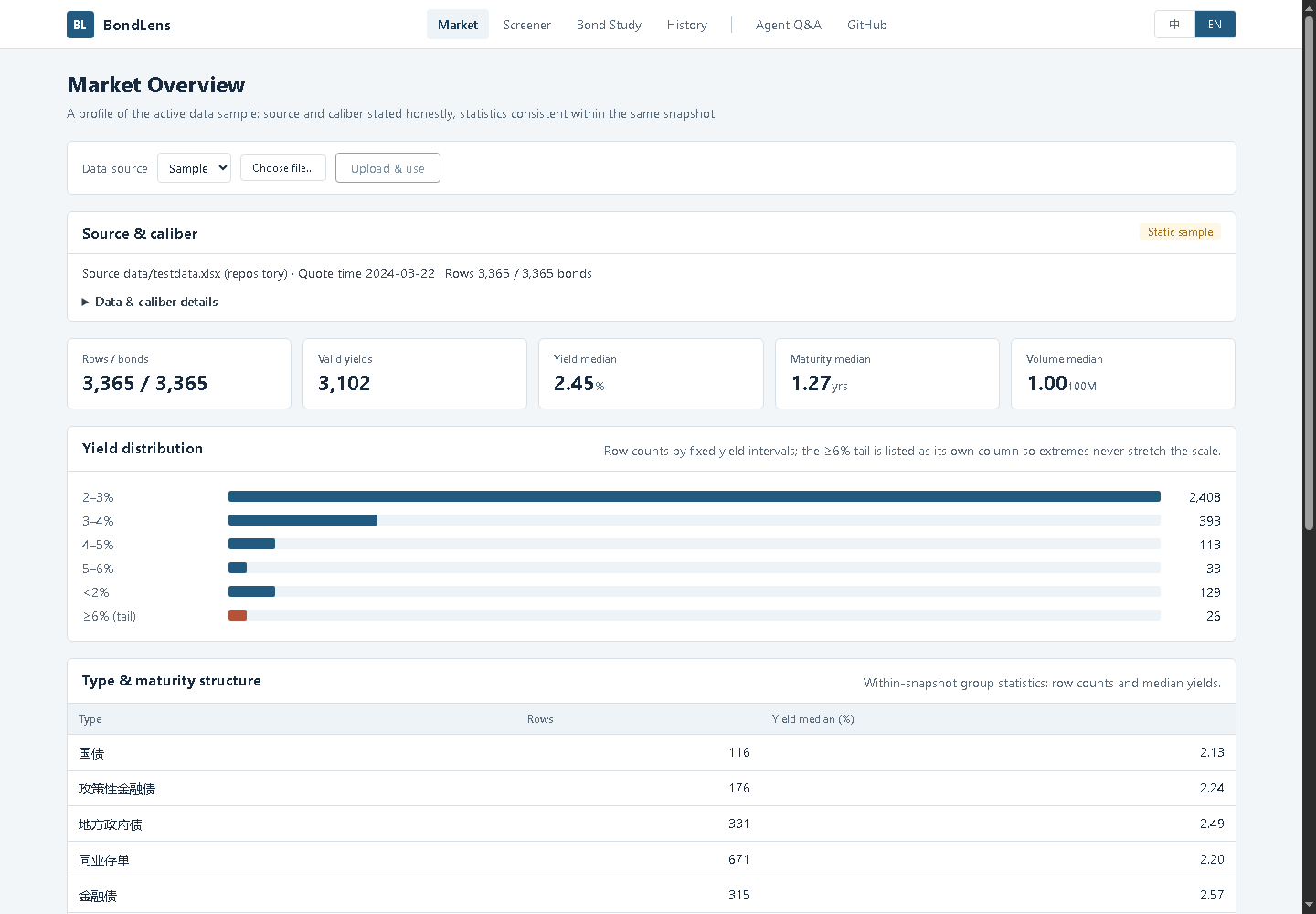
Task: Click the Source data/testdata.xlsx text line
Action: pyautogui.click(x=337, y=273)
